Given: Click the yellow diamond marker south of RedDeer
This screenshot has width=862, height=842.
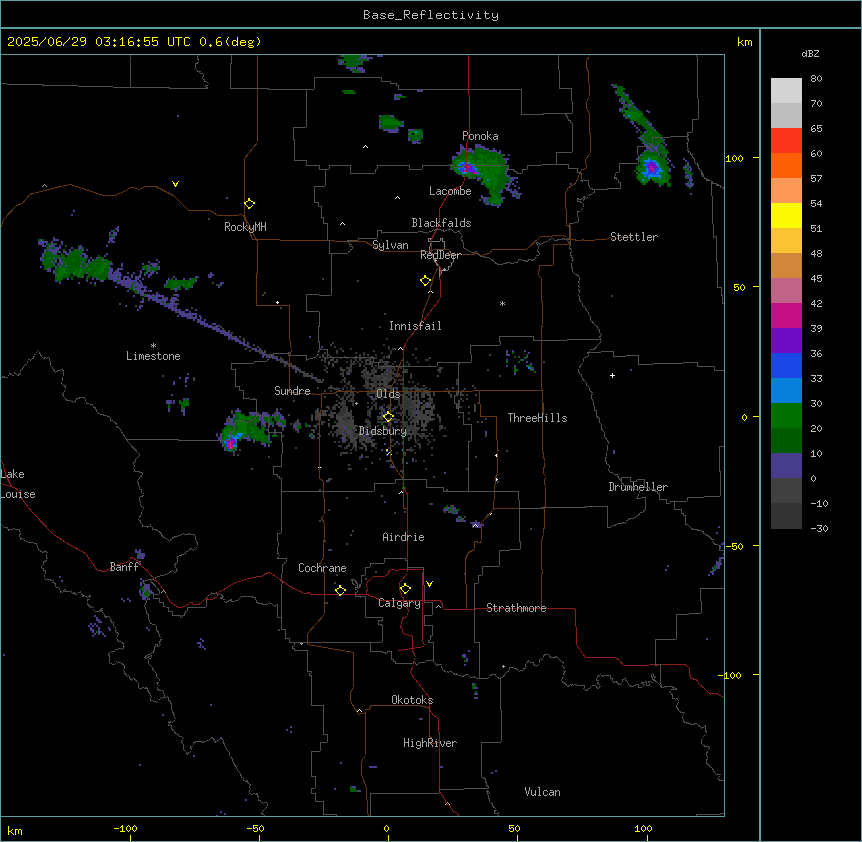Looking at the screenshot, I should (x=425, y=281).
